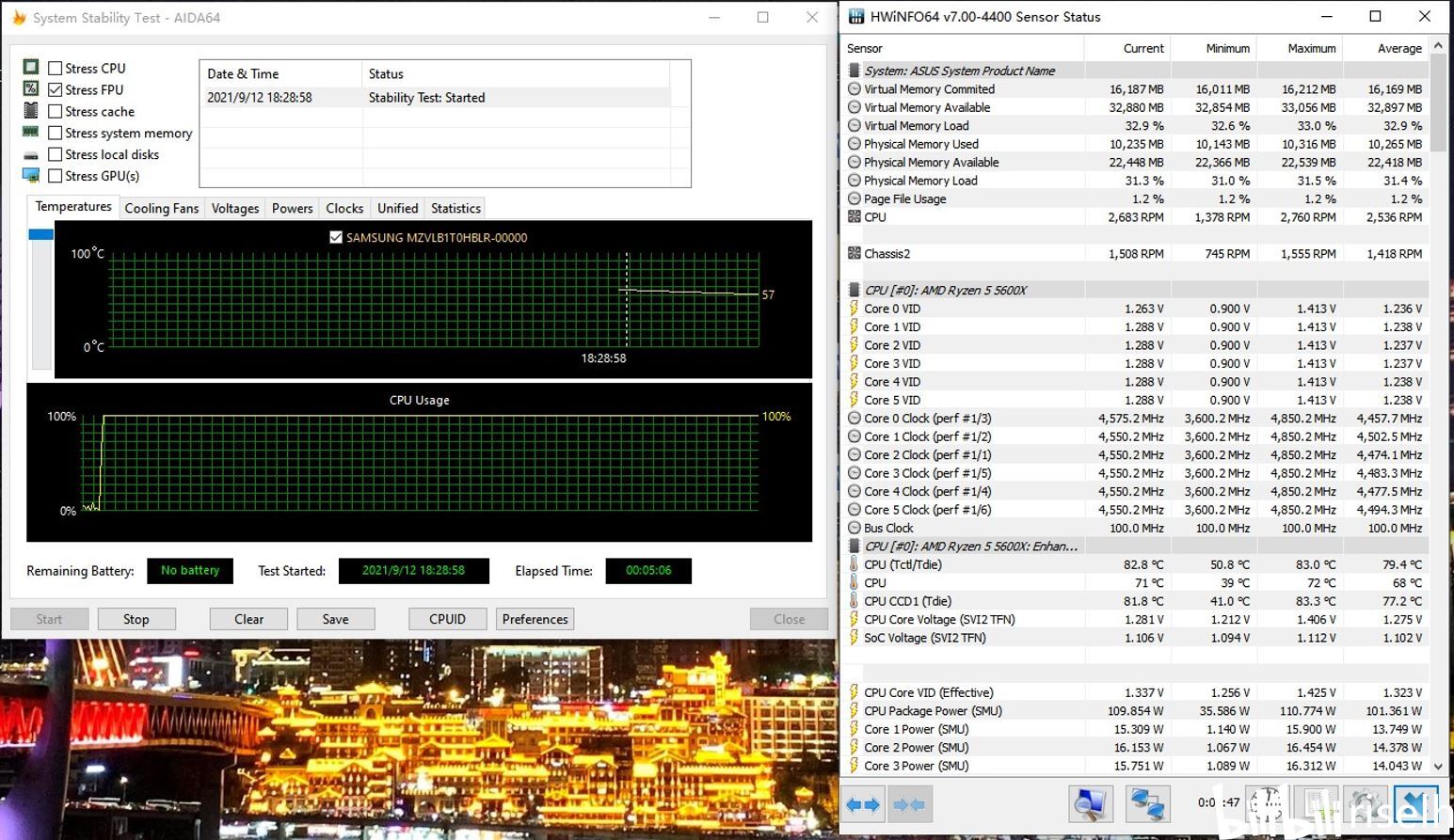Click the lightning icon of Core 0 VID

point(855,308)
